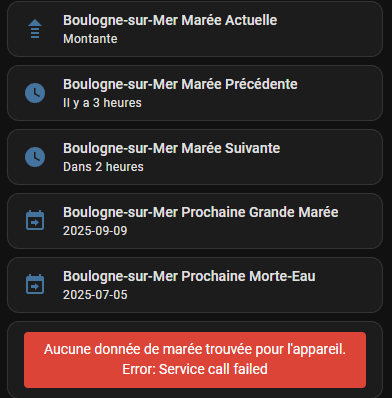Click the clock icon for Marée Précédente

(35, 93)
